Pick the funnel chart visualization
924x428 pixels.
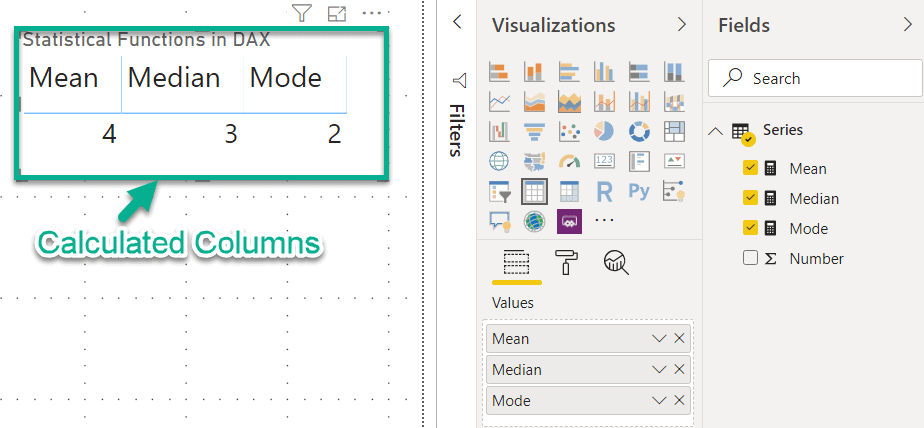(x=534, y=131)
